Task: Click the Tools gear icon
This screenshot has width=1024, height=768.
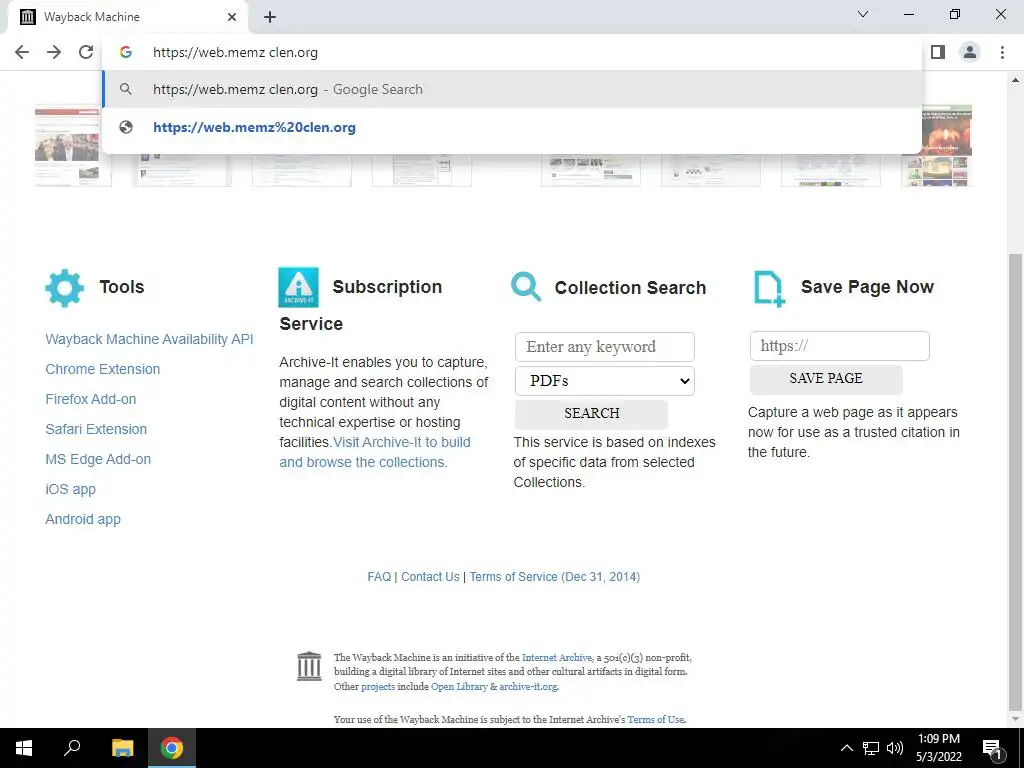Action: [65, 288]
